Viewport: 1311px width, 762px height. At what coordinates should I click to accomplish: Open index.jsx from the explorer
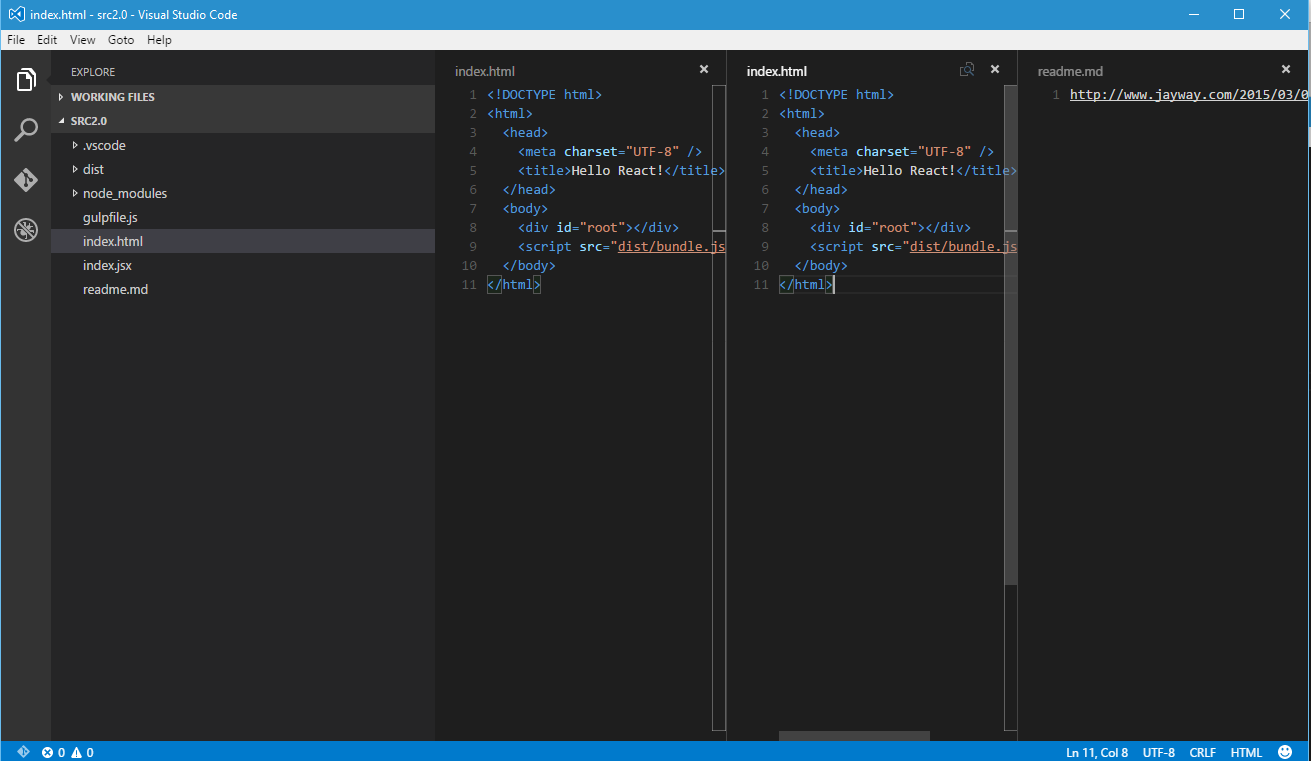pyautogui.click(x=243, y=265)
